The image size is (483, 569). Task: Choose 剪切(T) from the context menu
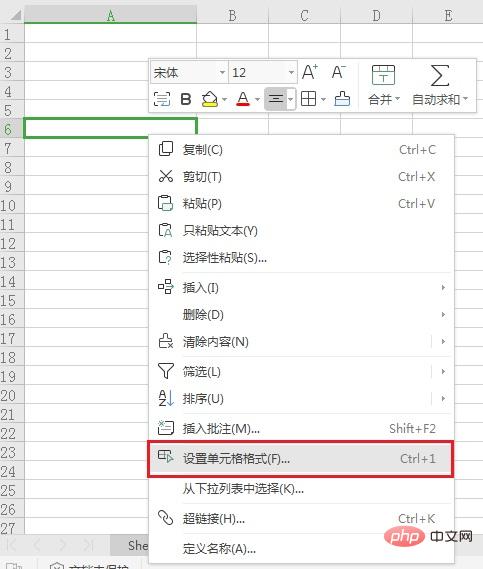click(301, 176)
